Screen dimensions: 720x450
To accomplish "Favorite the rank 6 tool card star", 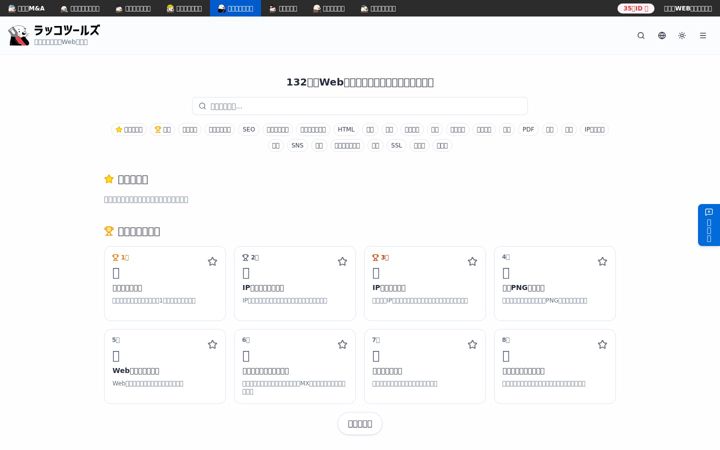I will (342, 344).
